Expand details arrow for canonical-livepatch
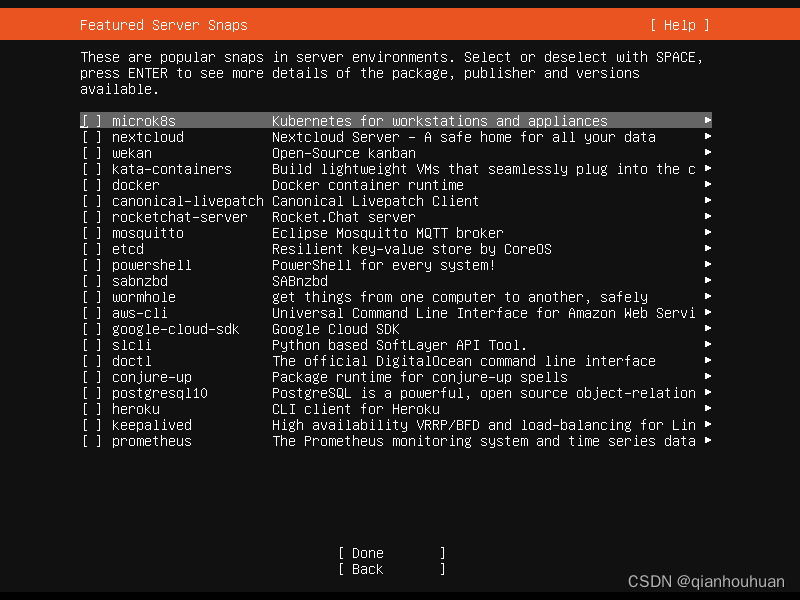 pos(708,200)
